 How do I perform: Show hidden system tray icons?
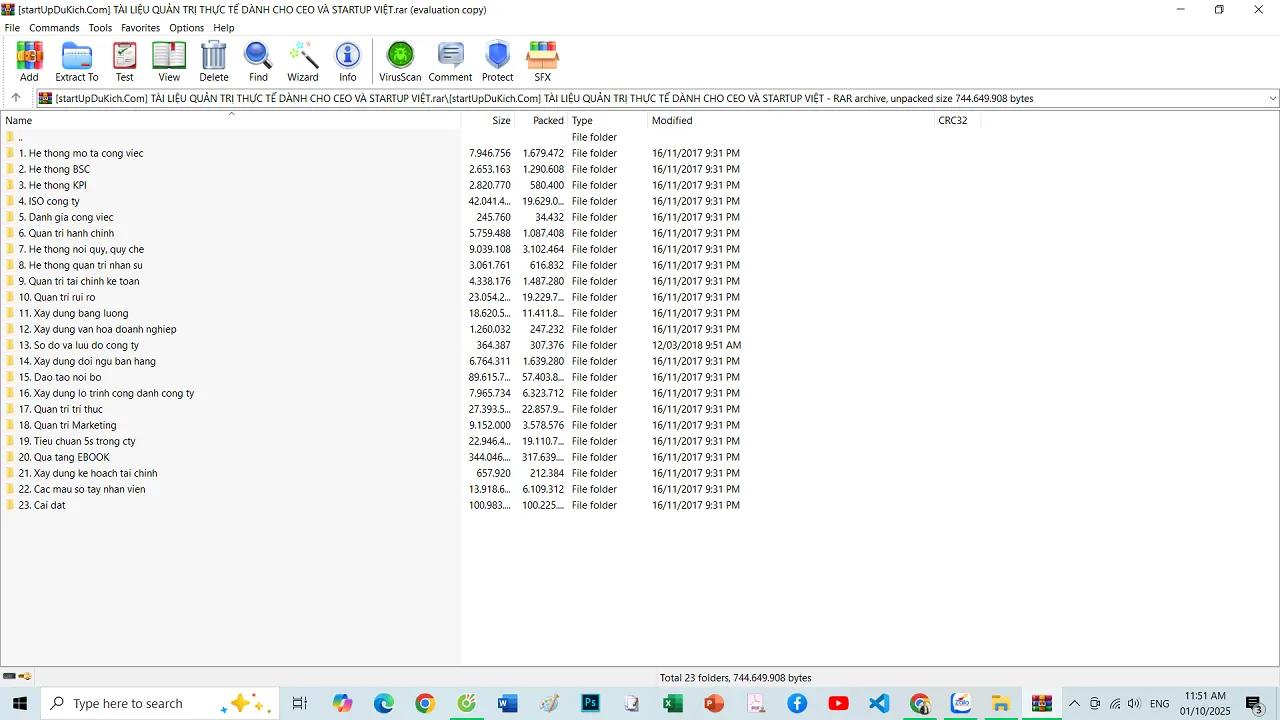click(x=1075, y=704)
